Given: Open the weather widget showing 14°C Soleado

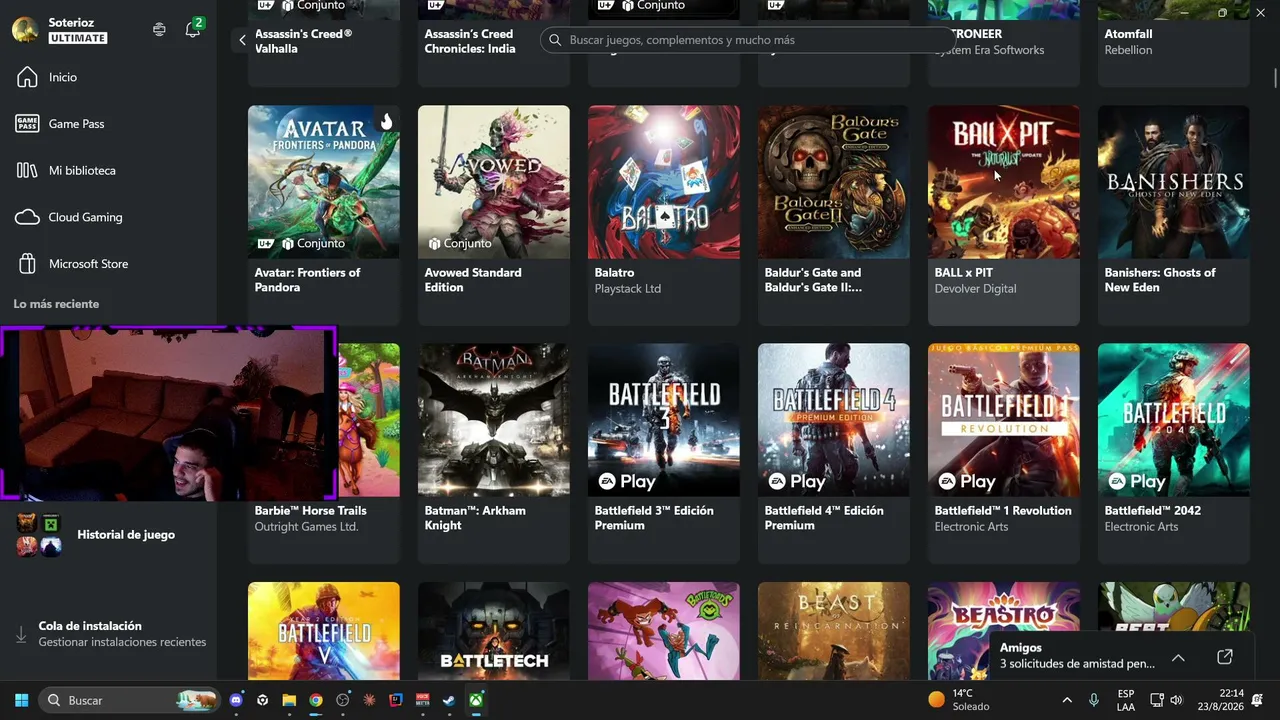Looking at the screenshot, I should (958, 700).
